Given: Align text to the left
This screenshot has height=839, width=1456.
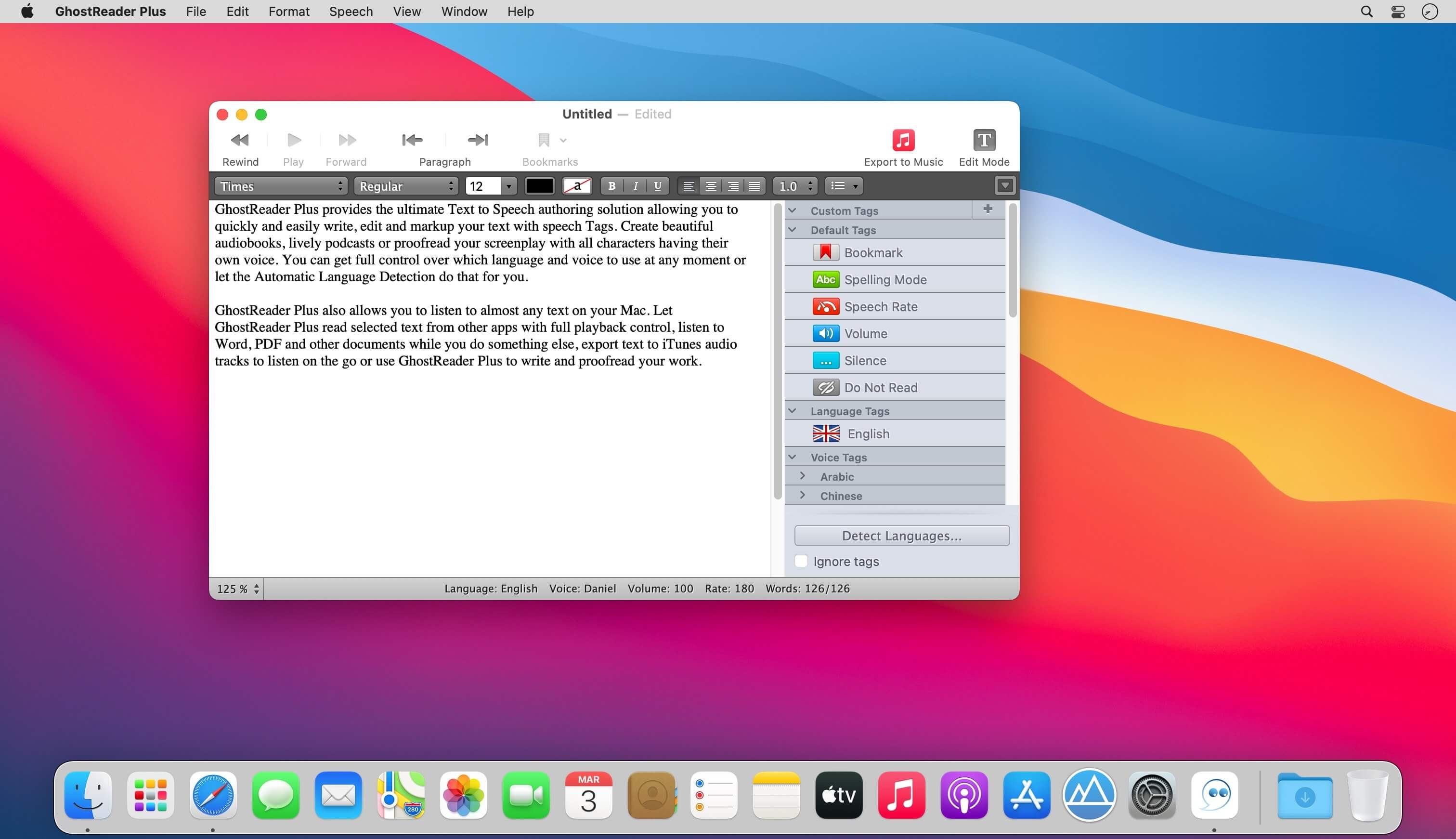Looking at the screenshot, I should point(688,186).
